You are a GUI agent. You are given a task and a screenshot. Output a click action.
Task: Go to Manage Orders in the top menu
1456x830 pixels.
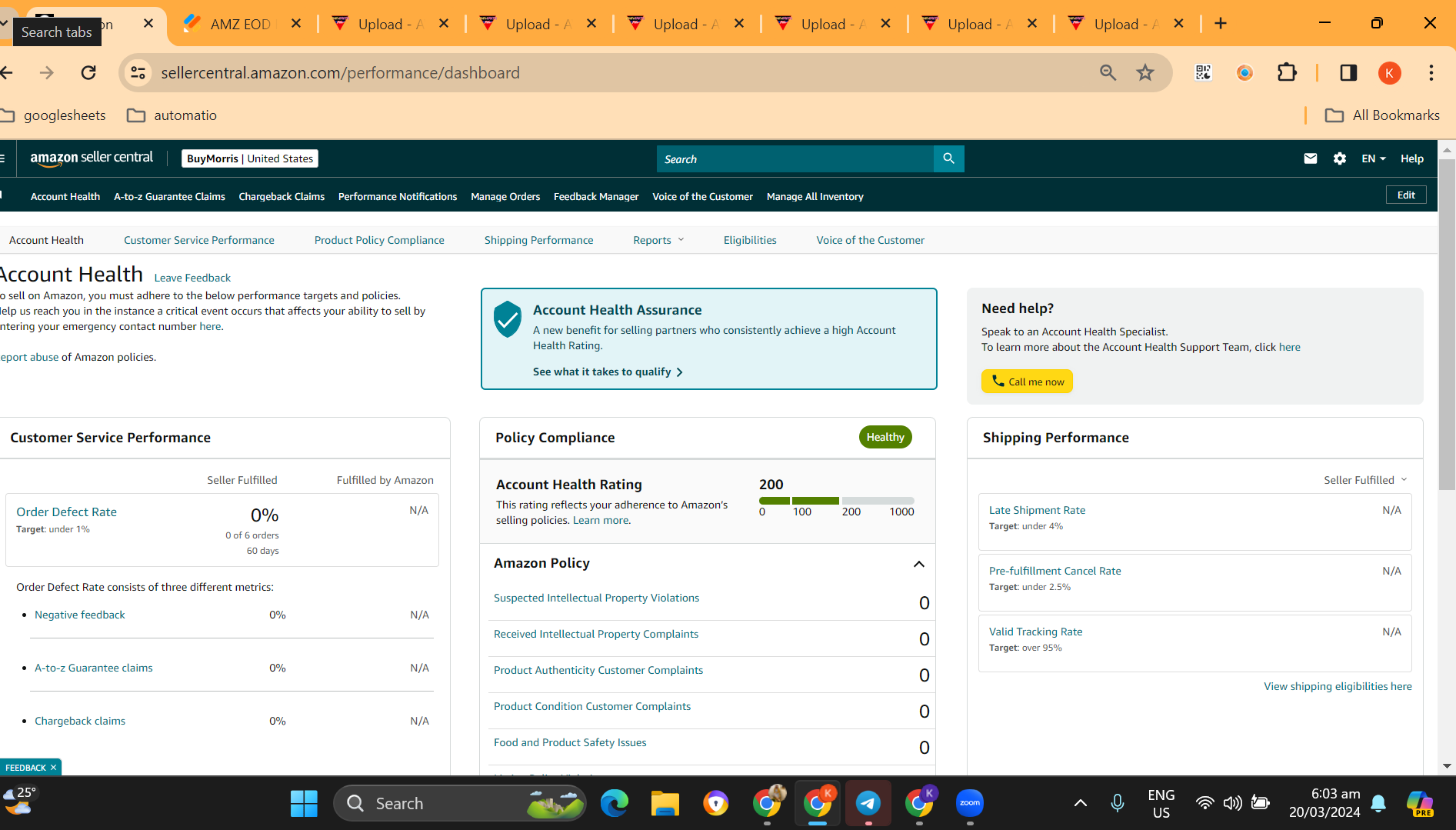(x=505, y=197)
